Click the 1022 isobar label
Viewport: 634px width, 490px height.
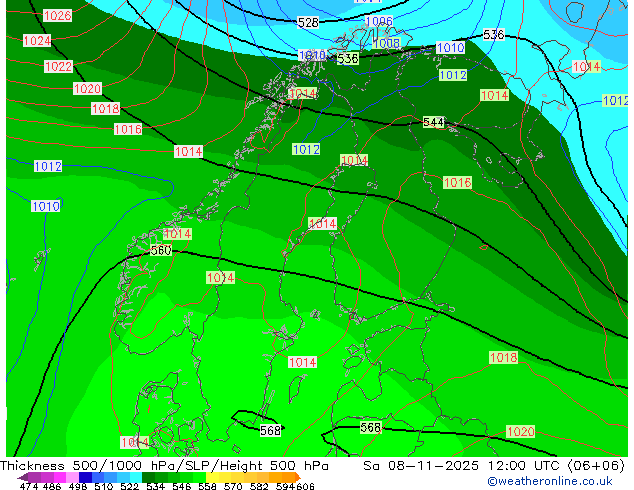[58, 66]
